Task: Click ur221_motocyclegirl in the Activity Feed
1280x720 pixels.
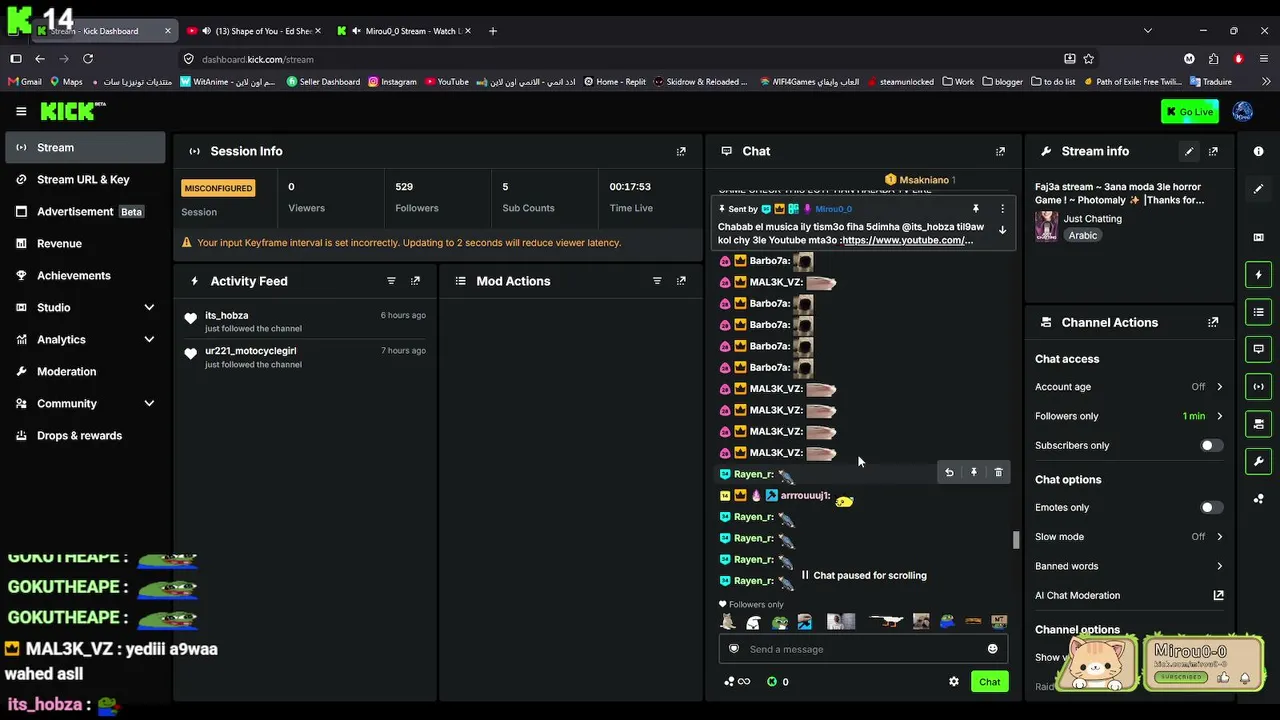Action: pyautogui.click(x=251, y=351)
